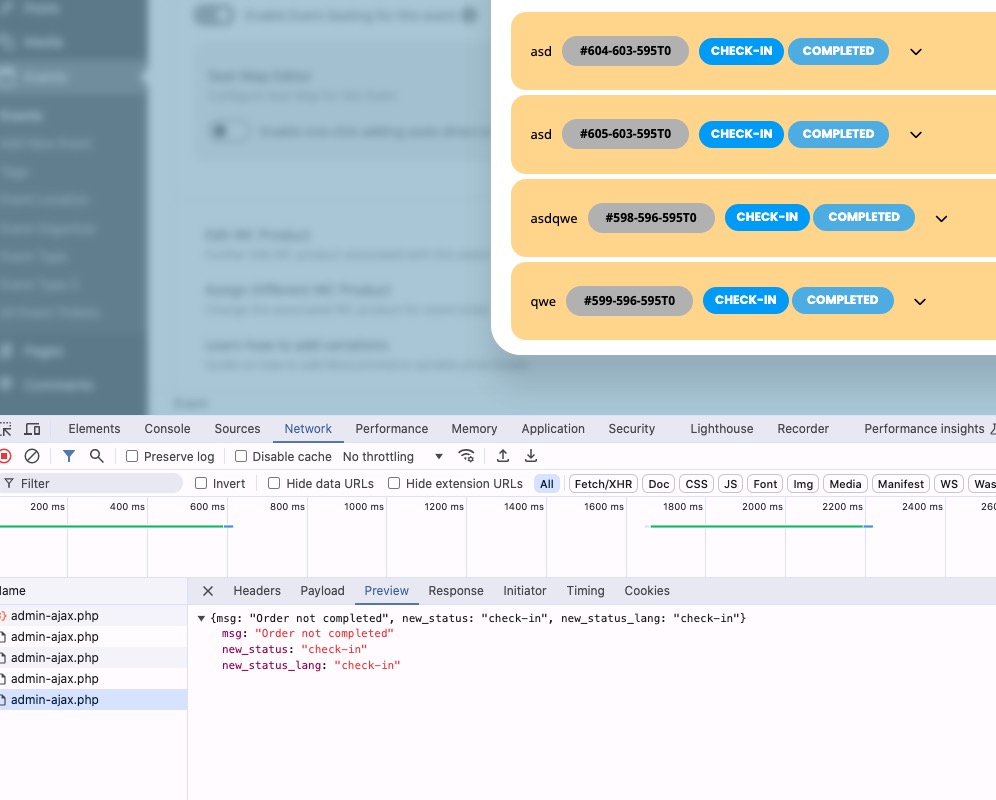Click ticket ID badge #598-596-595T0

[651, 218]
